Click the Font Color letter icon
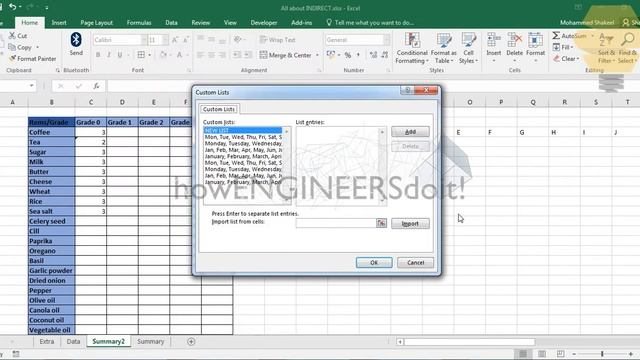 (179, 55)
